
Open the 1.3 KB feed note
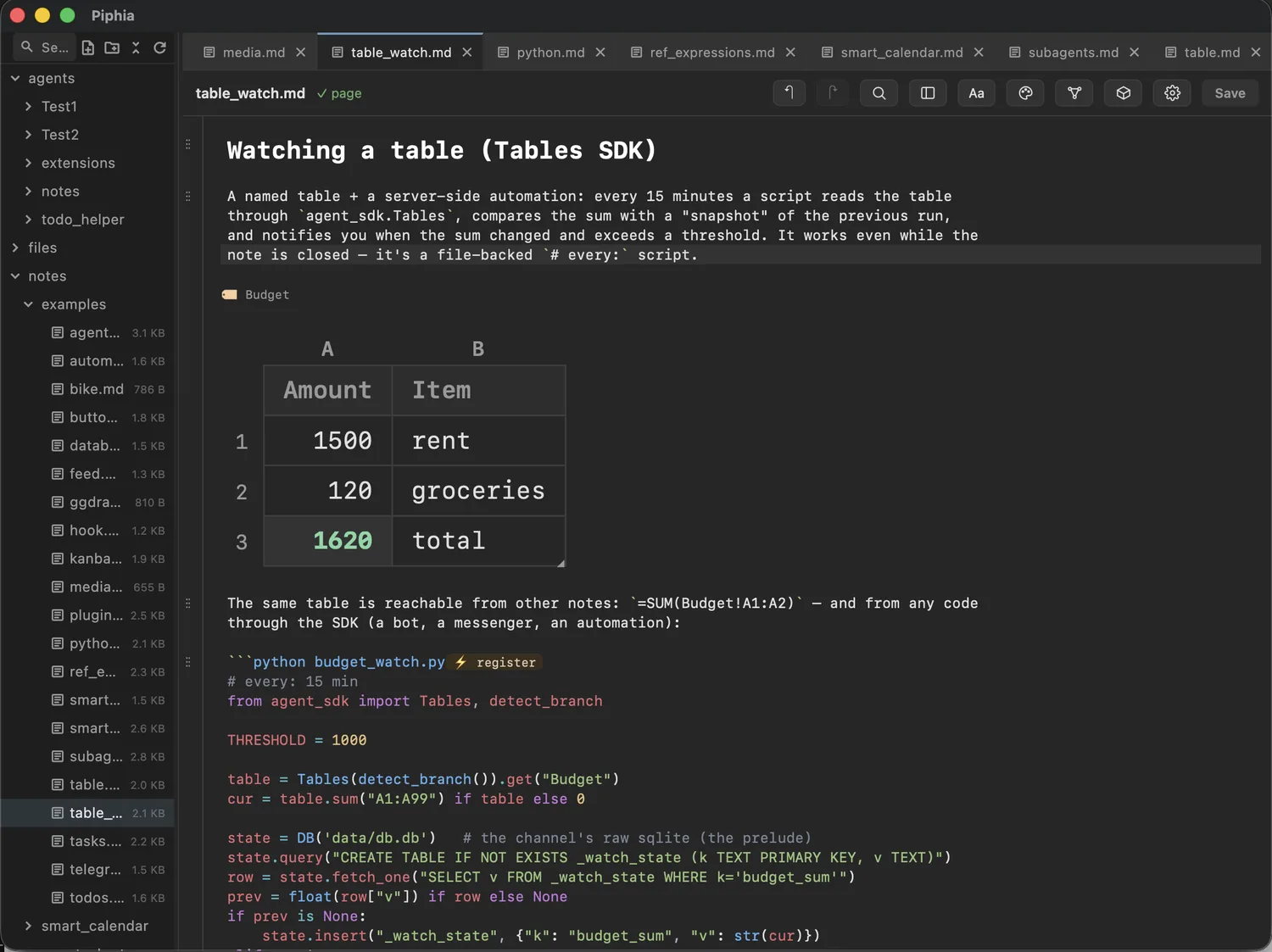click(88, 474)
